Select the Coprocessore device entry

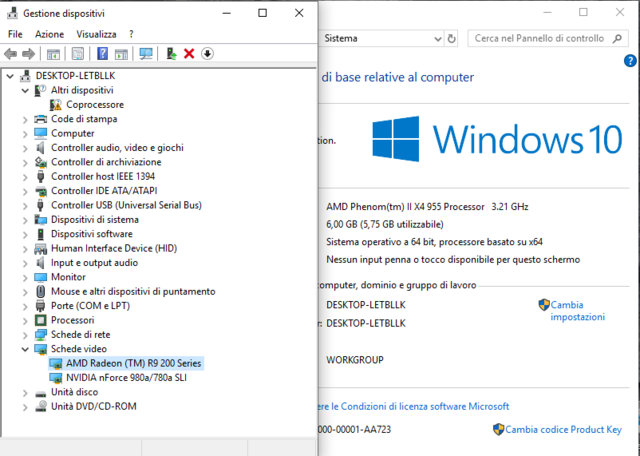pyautogui.click(x=95, y=105)
